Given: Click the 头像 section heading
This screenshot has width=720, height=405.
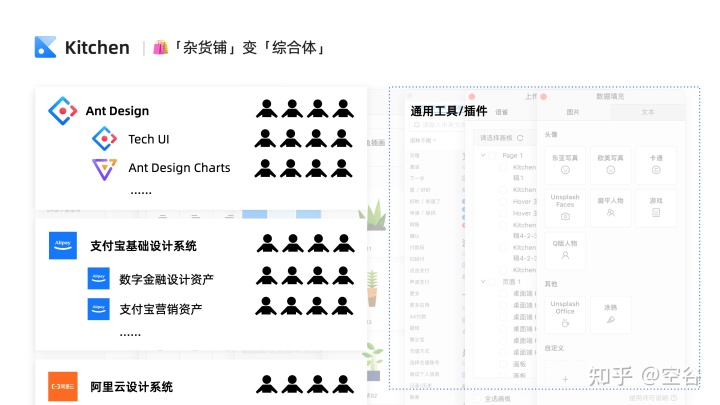Looking at the screenshot, I should (x=551, y=135).
